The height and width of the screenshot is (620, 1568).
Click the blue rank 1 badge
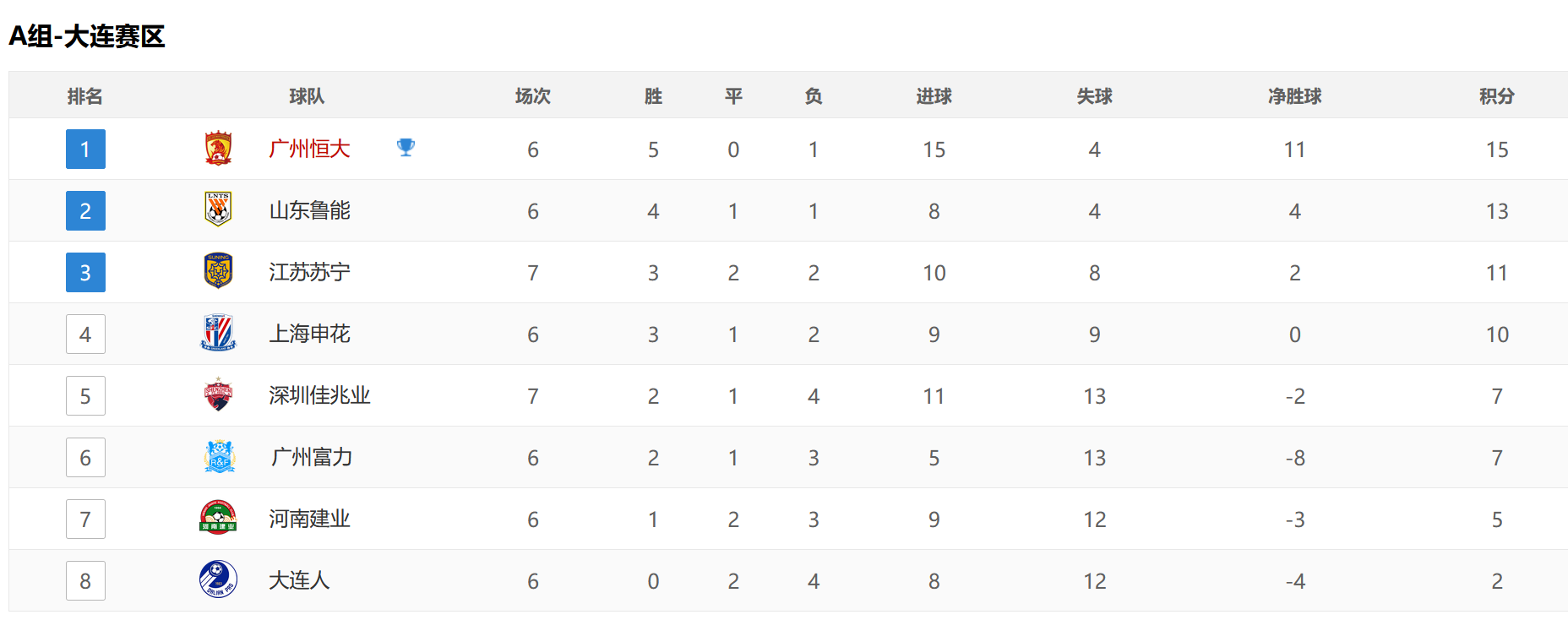pos(85,150)
